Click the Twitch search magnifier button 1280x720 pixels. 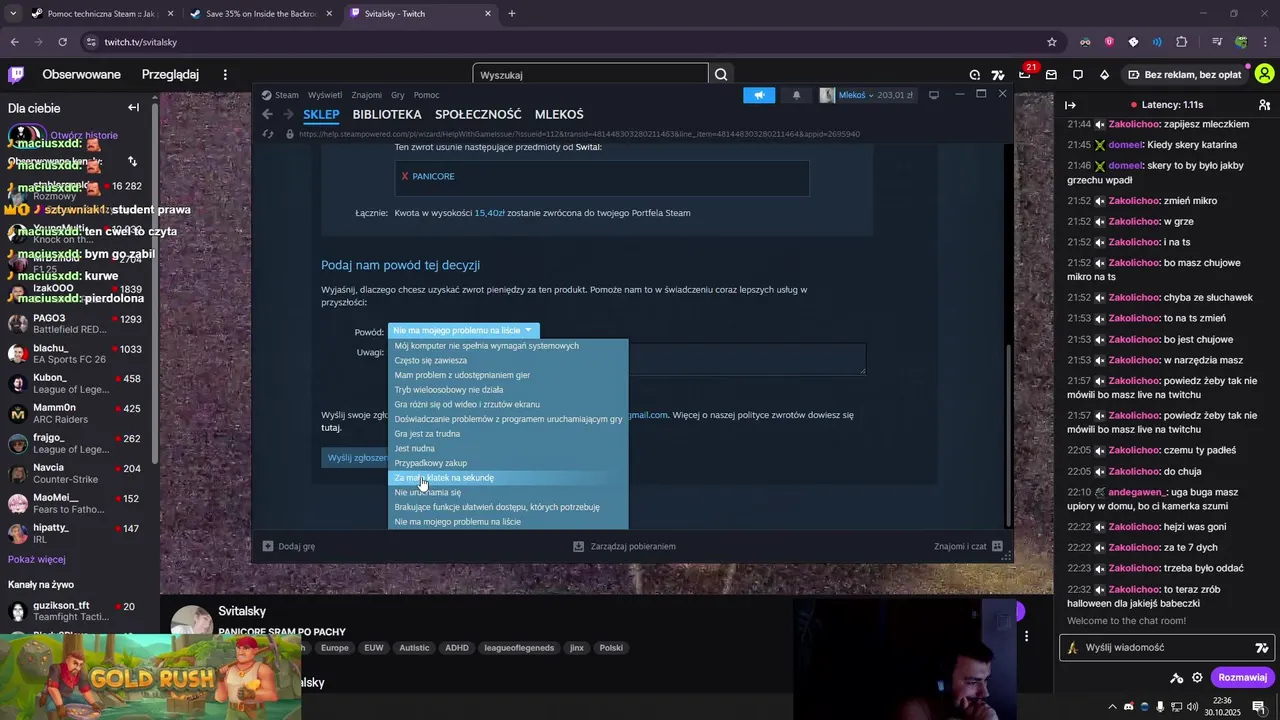pyautogui.click(x=721, y=74)
